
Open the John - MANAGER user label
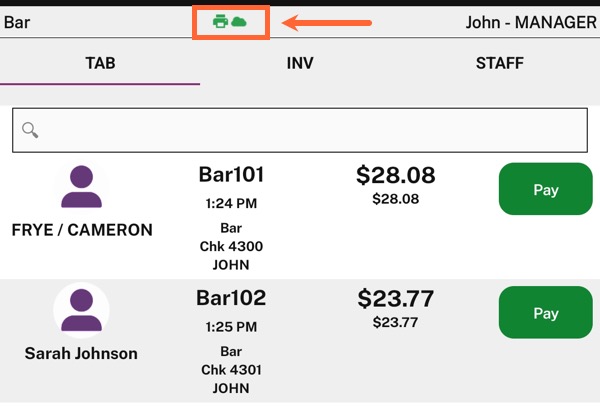click(x=531, y=22)
